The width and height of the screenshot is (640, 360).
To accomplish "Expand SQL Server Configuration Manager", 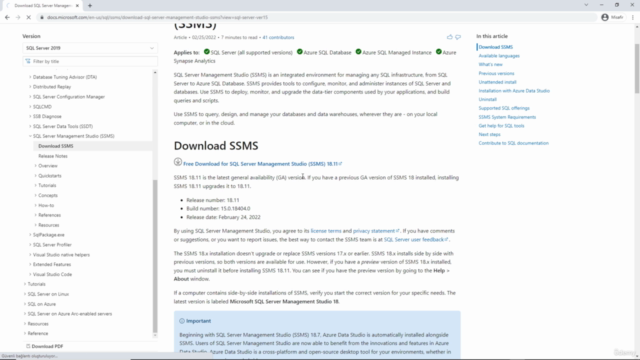I will click(30, 97).
